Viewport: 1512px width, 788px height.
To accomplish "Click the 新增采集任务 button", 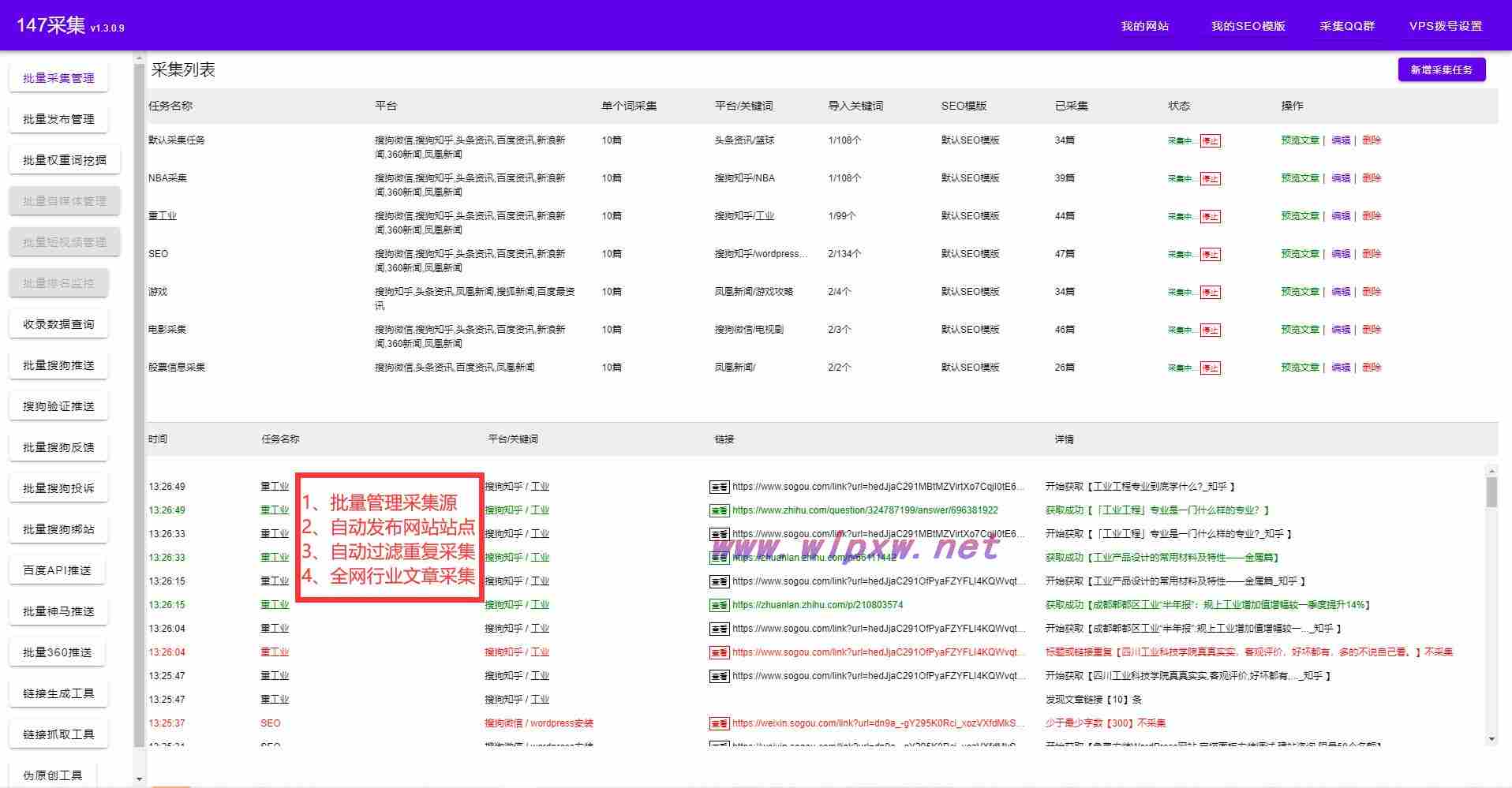I will (1441, 69).
